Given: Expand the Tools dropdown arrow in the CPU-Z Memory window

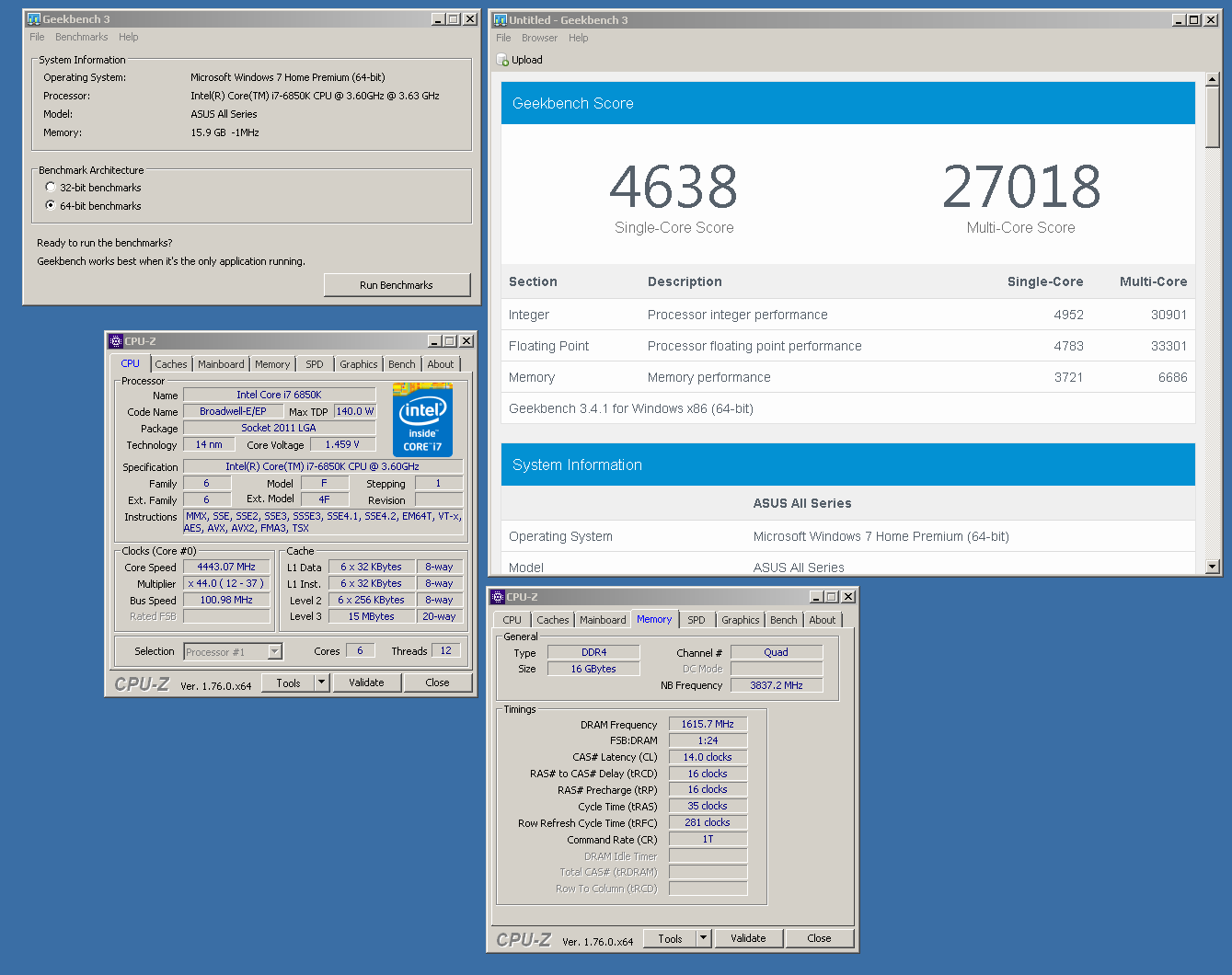Looking at the screenshot, I should 703,938.
